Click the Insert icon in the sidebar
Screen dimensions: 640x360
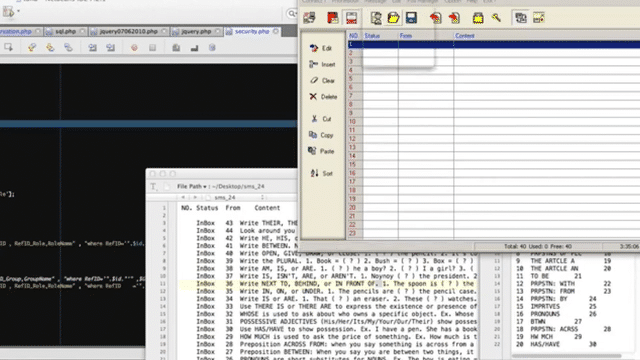point(313,64)
